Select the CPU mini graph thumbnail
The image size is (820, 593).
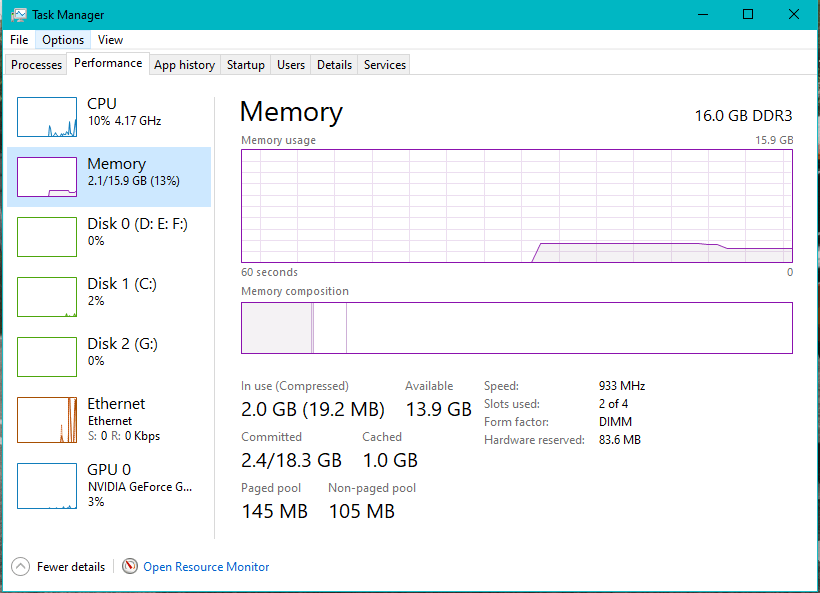(x=47, y=117)
